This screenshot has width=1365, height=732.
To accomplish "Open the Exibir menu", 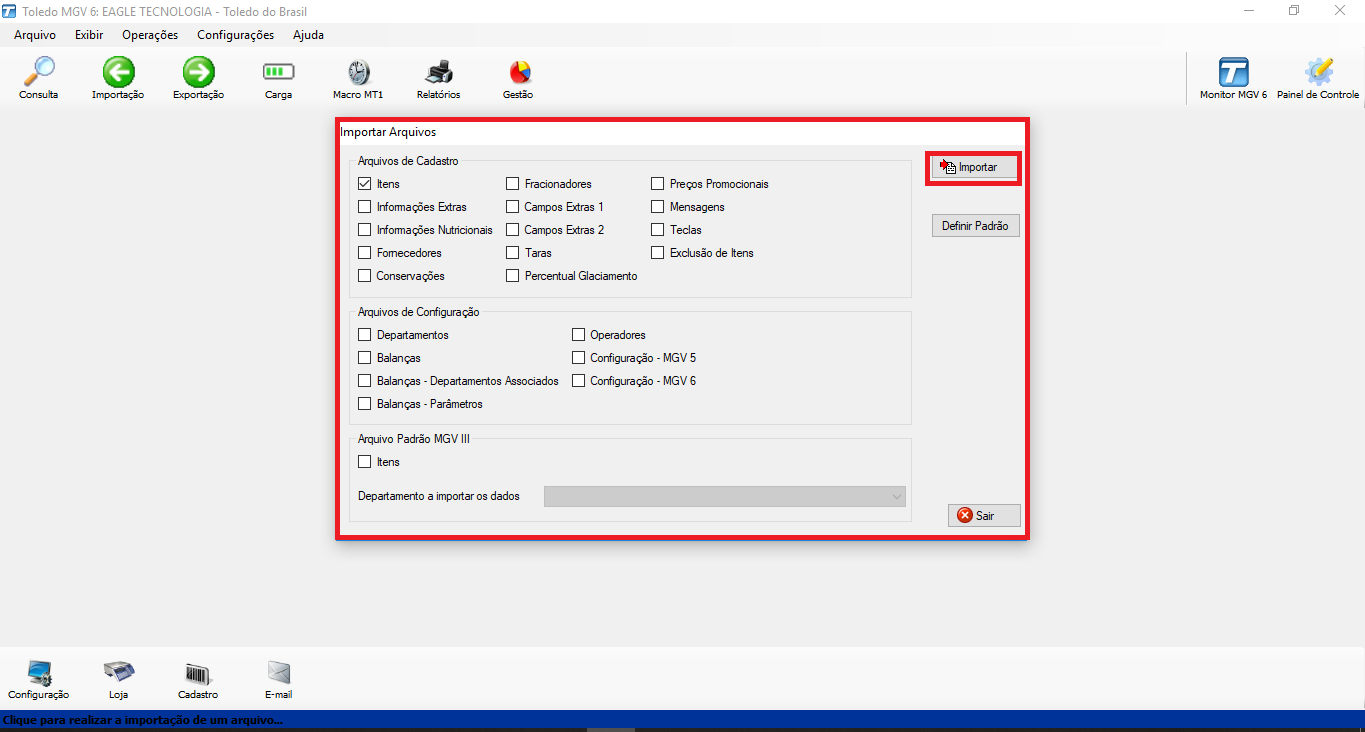I will point(89,35).
